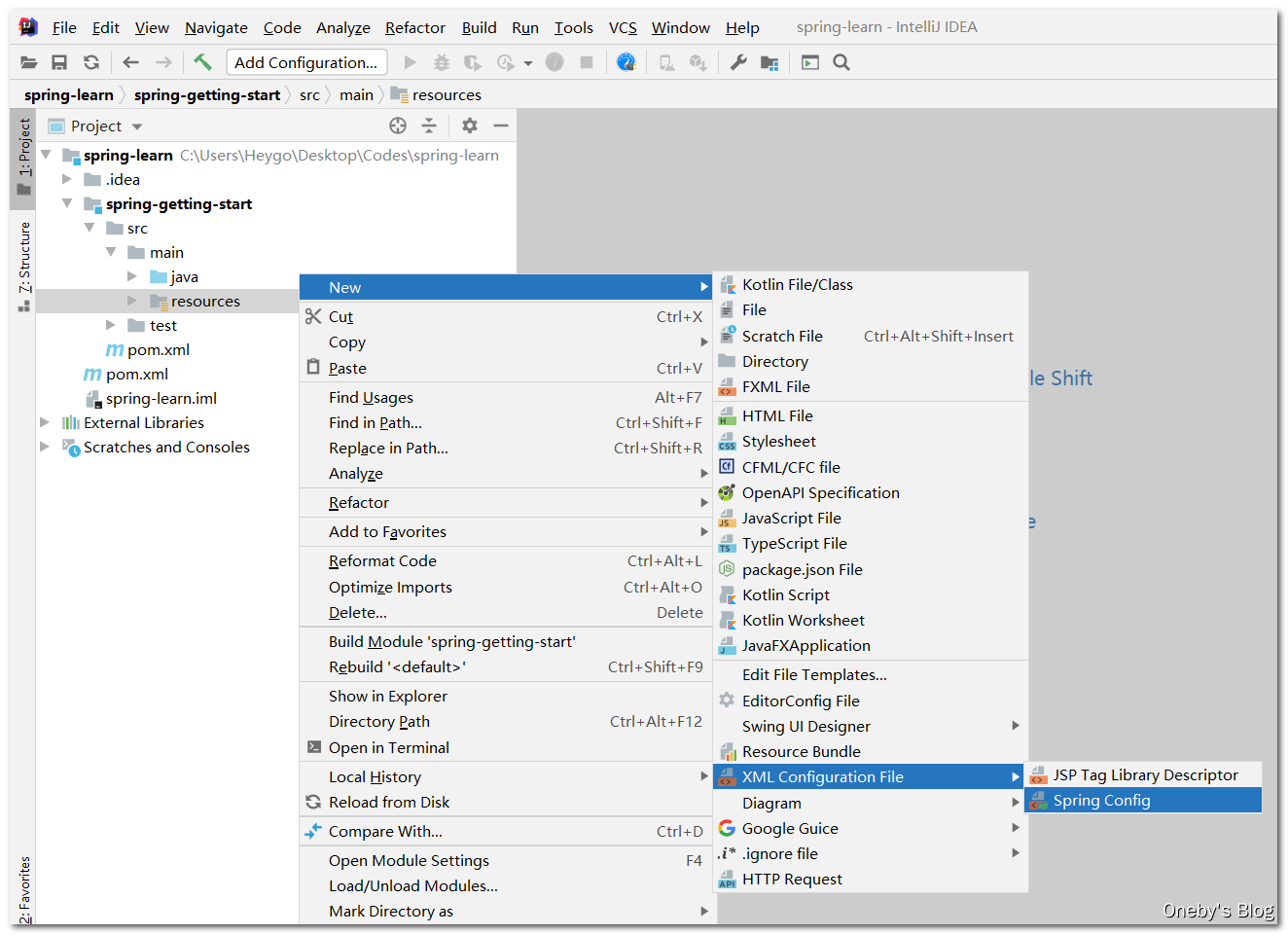
Task: Open the Z: Structure side tool tab
Action: 23,266
